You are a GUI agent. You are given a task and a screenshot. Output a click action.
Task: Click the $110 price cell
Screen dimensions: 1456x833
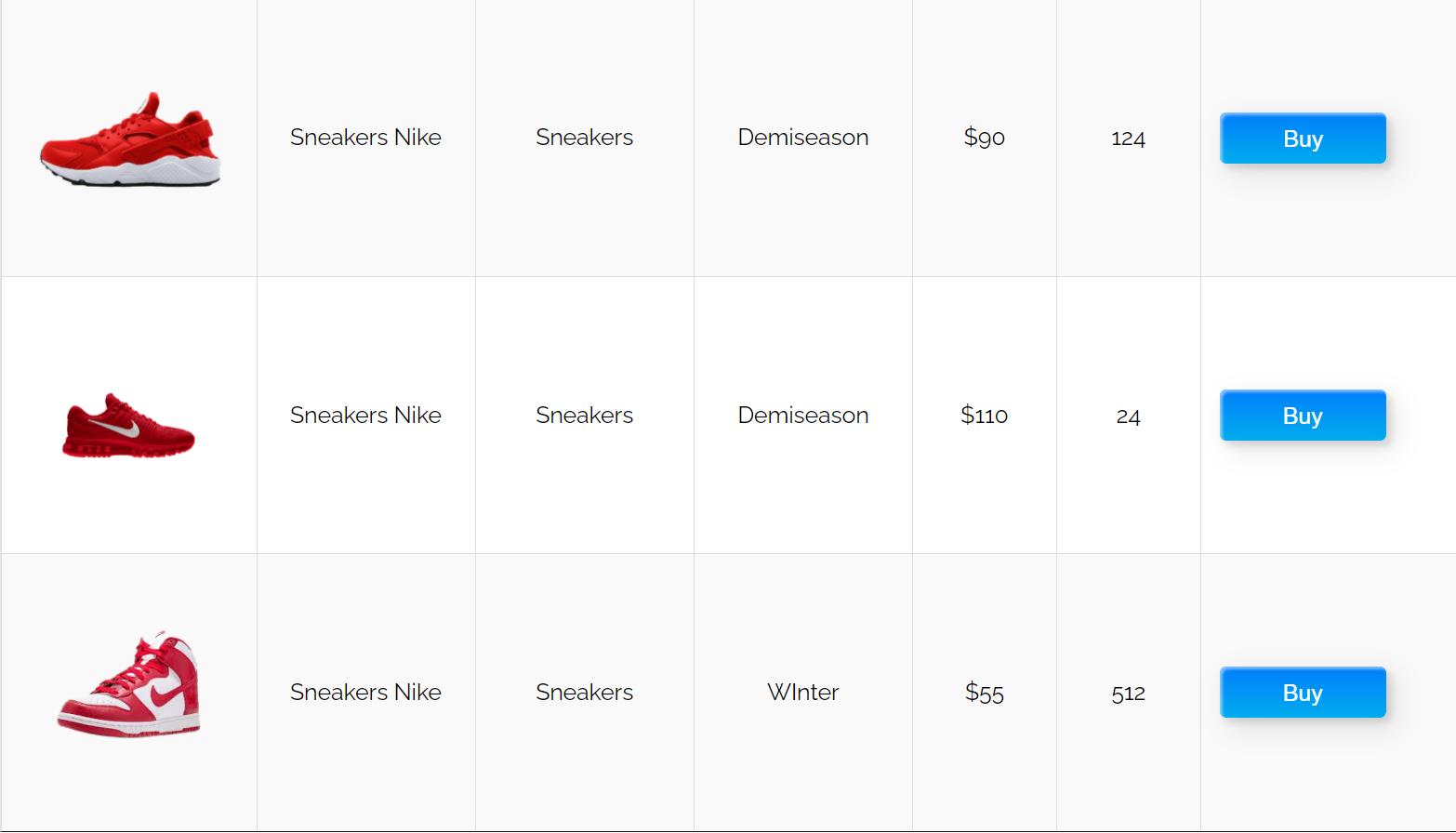point(984,416)
